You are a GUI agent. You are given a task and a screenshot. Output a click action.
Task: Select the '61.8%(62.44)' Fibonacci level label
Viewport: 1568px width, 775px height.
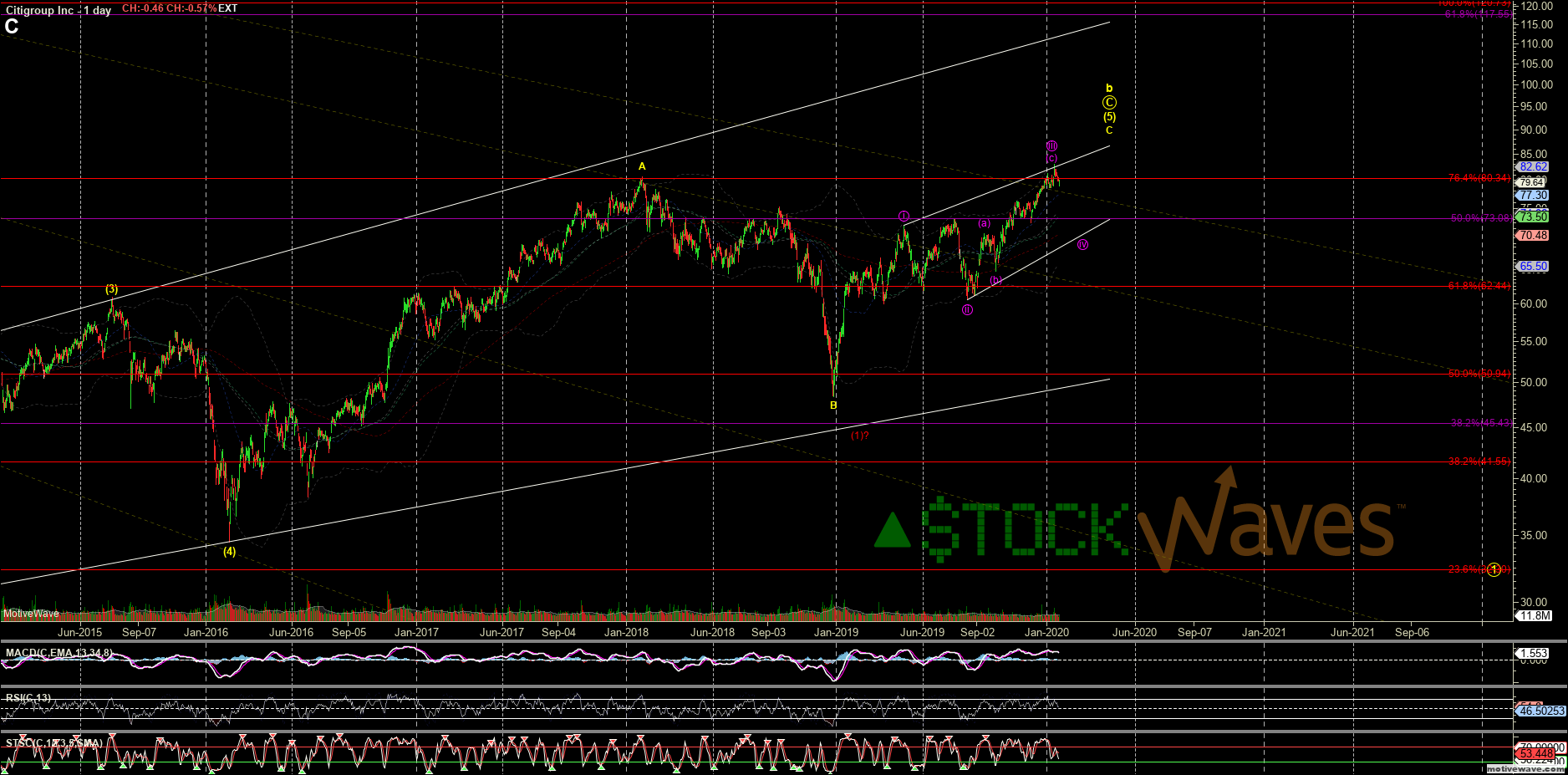tap(1479, 286)
